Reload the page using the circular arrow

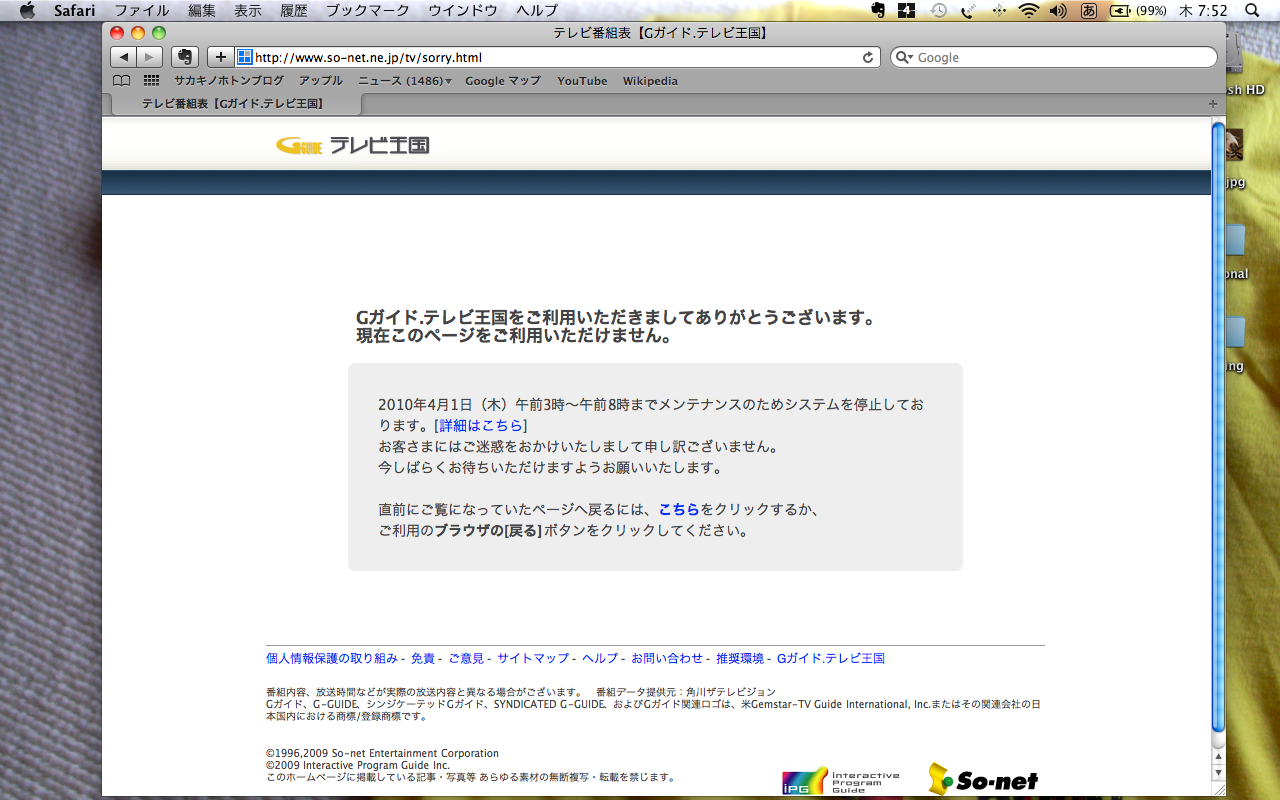pos(869,57)
